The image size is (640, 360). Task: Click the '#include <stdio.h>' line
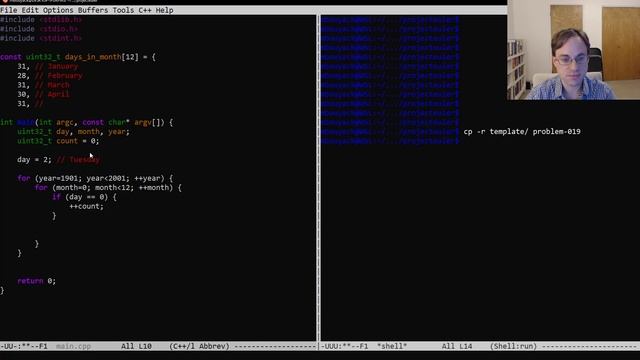[x=39, y=29]
